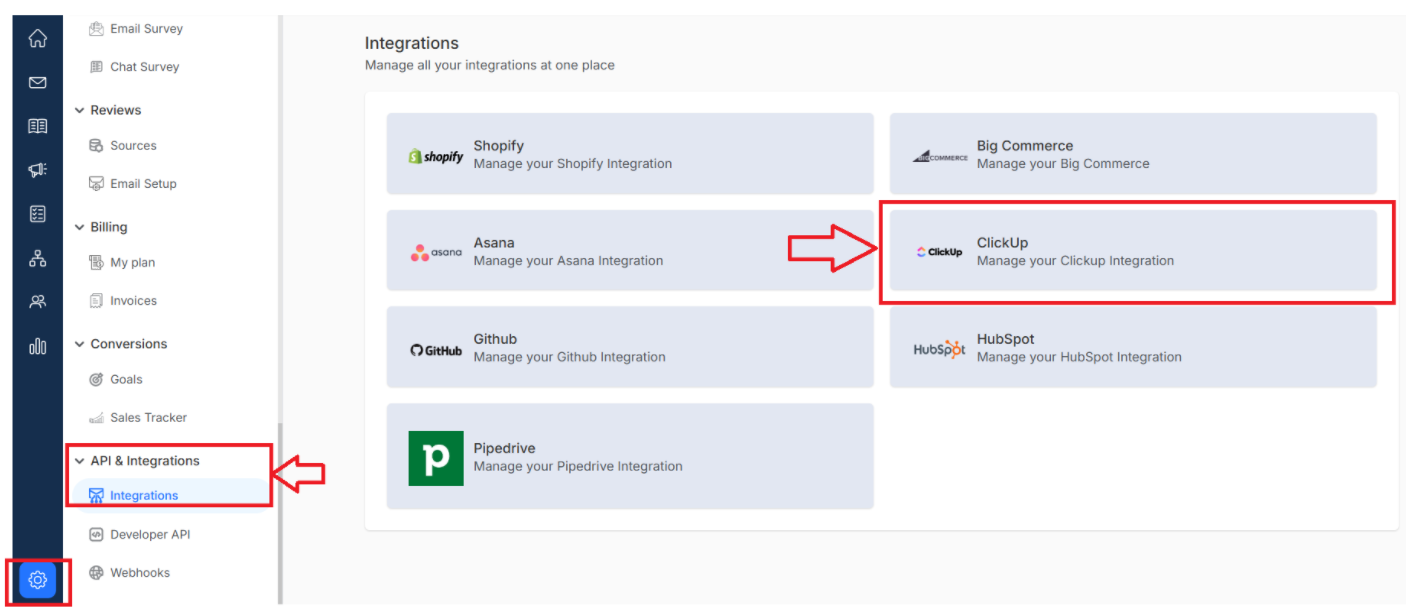Viewport: 1406px width, 610px height.
Task: Click the ClickUp logo
Action: [940, 252]
